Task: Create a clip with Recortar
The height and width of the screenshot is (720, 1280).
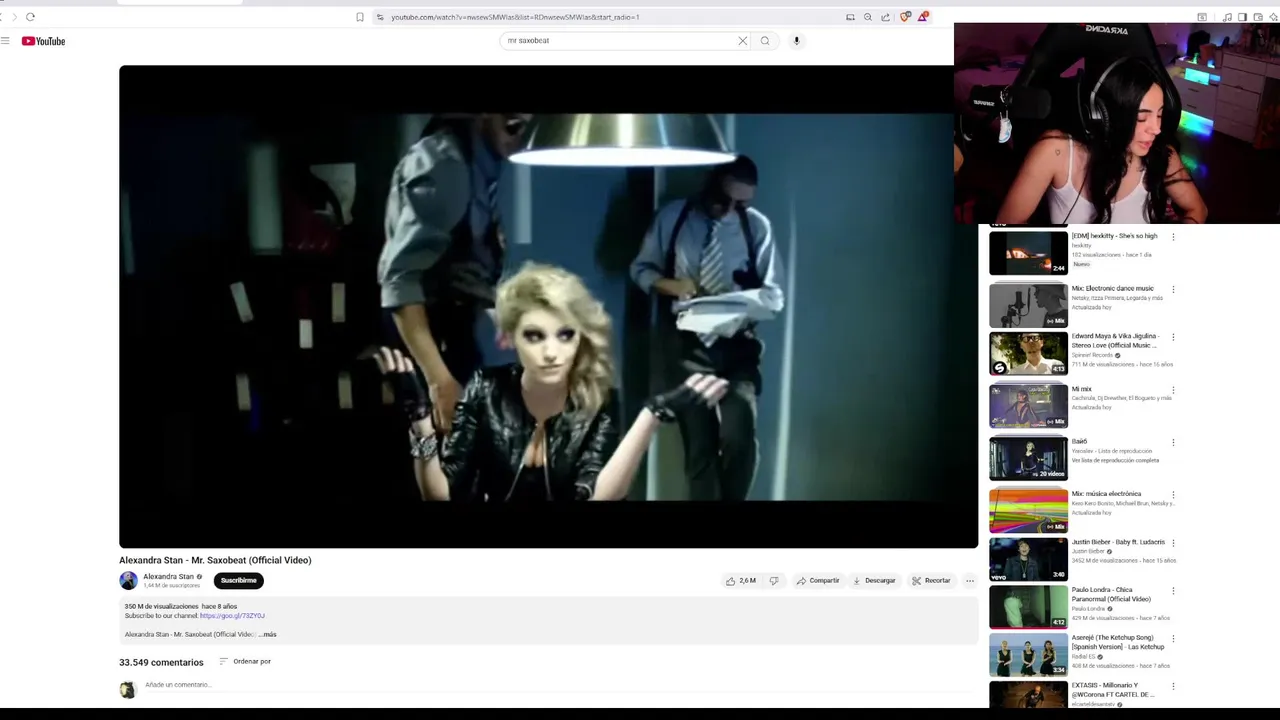Action: point(931,581)
